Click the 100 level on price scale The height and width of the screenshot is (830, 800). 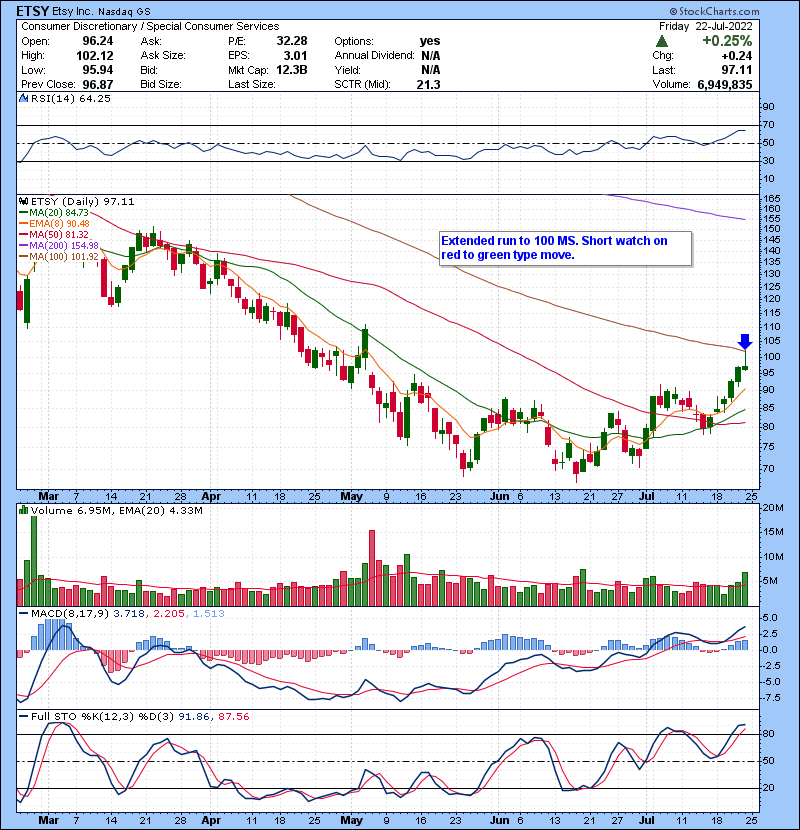772,357
